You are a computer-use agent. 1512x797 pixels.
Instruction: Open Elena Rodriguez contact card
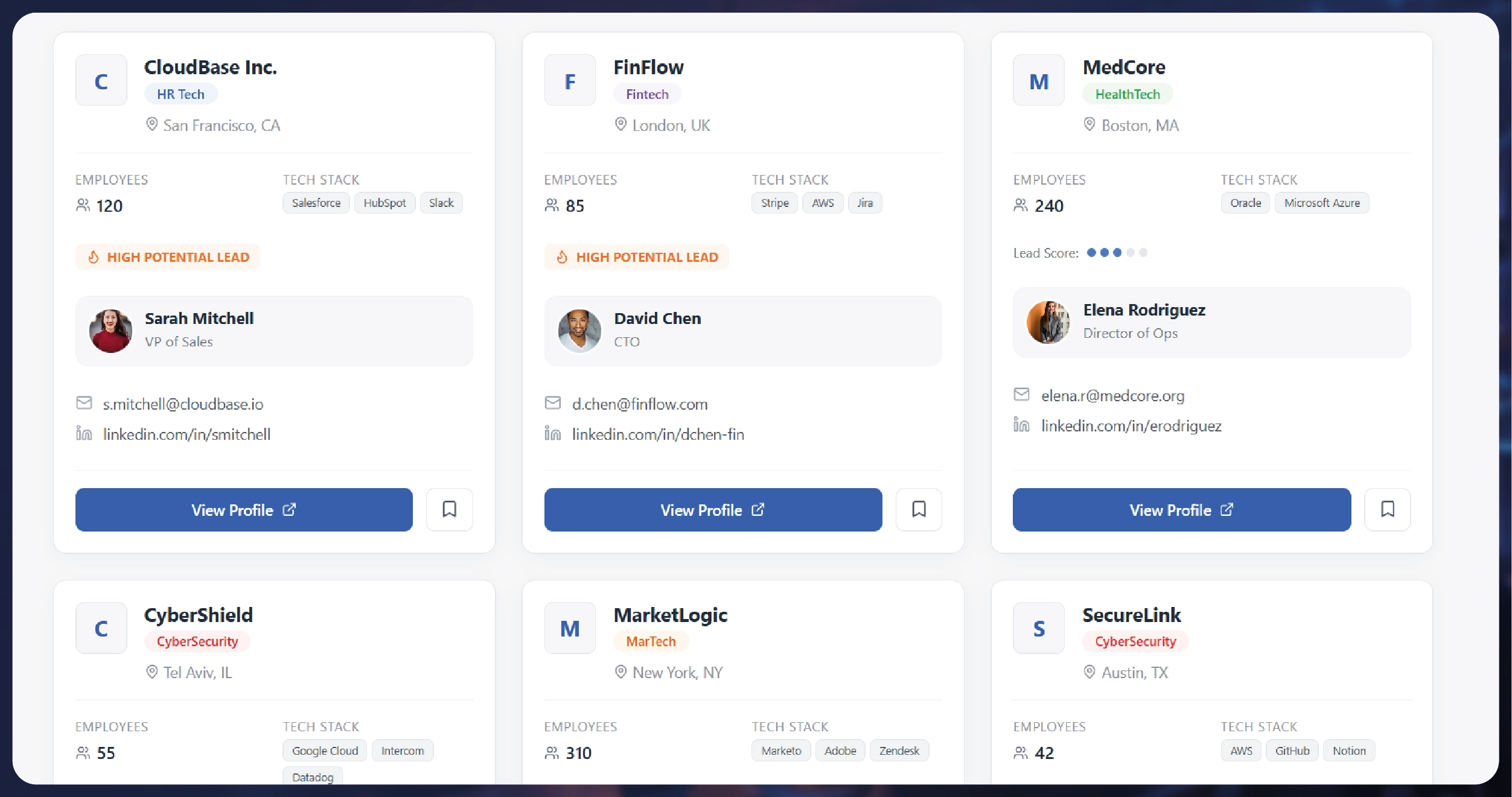pyautogui.click(x=1211, y=322)
